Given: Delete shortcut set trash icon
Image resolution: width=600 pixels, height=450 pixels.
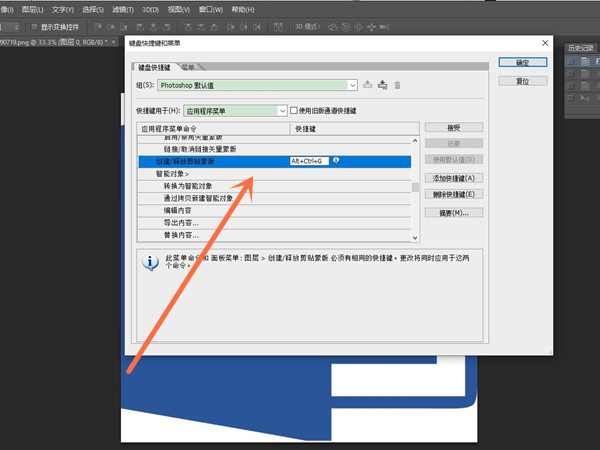Looking at the screenshot, I should tap(397, 85).
